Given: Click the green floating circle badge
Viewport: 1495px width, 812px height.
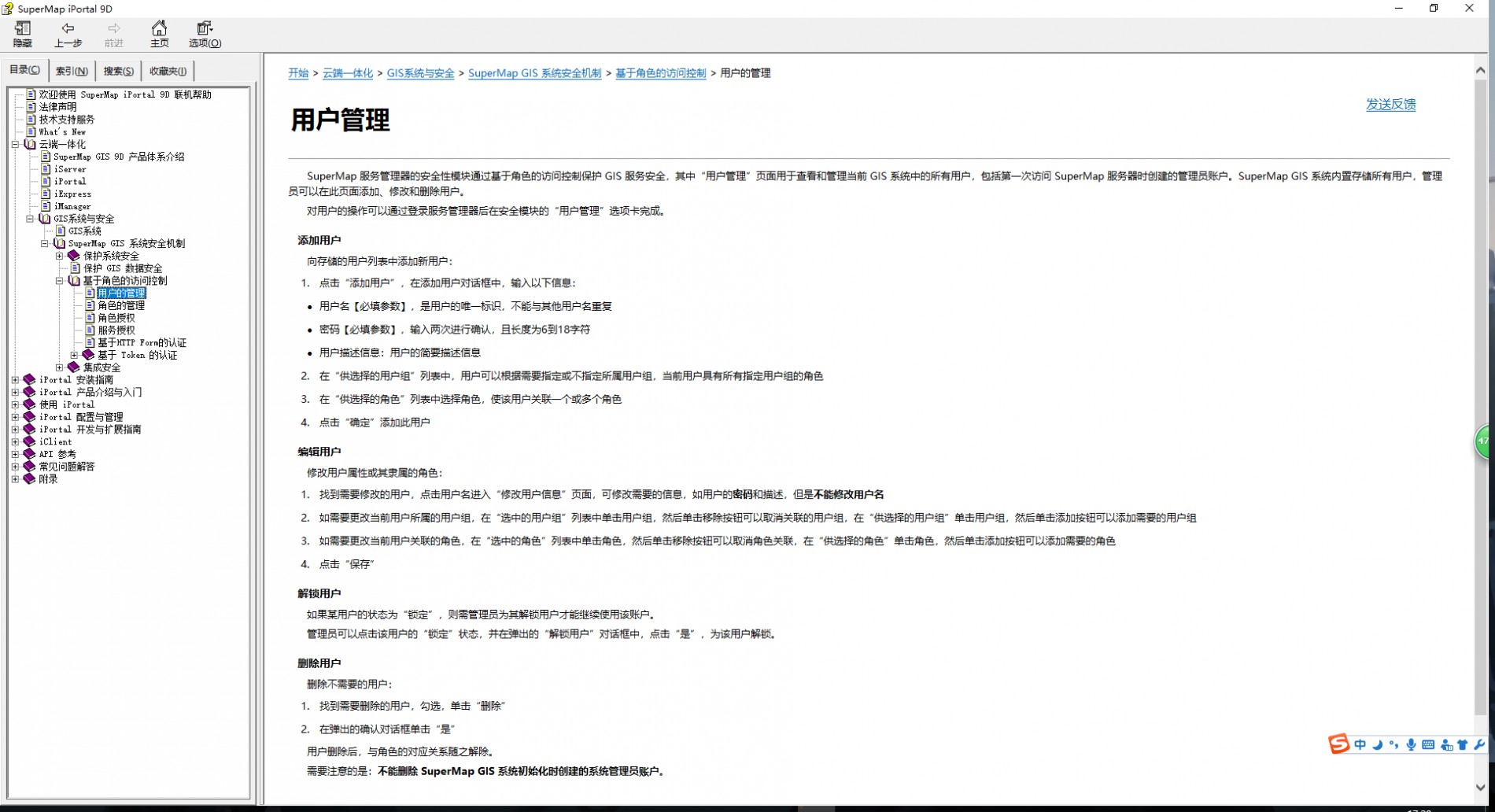Looking at the screenshot, I should (1483, 441).
